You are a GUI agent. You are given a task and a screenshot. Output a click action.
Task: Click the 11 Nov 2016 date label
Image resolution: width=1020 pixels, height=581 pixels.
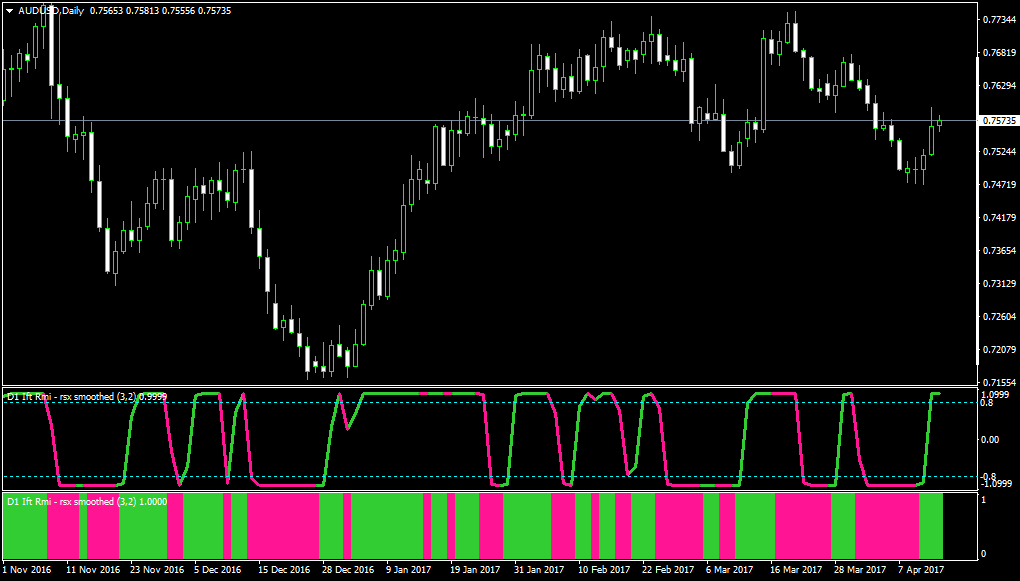coord(91,569)
